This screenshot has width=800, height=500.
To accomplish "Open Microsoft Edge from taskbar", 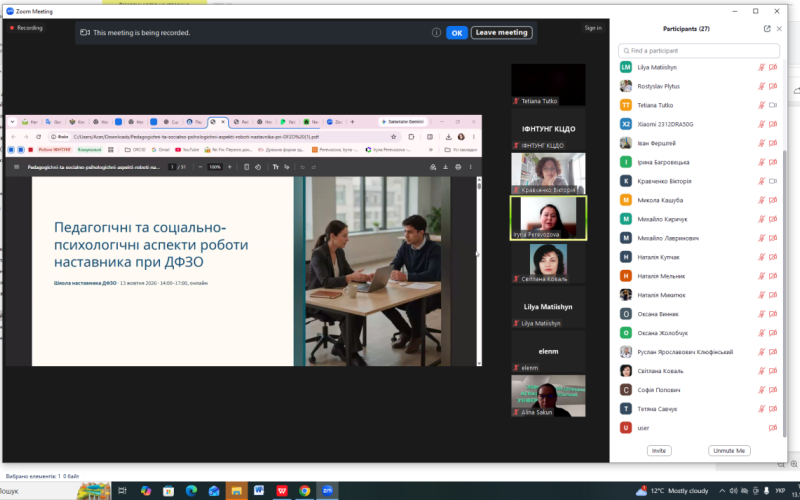I will [191, 491].
